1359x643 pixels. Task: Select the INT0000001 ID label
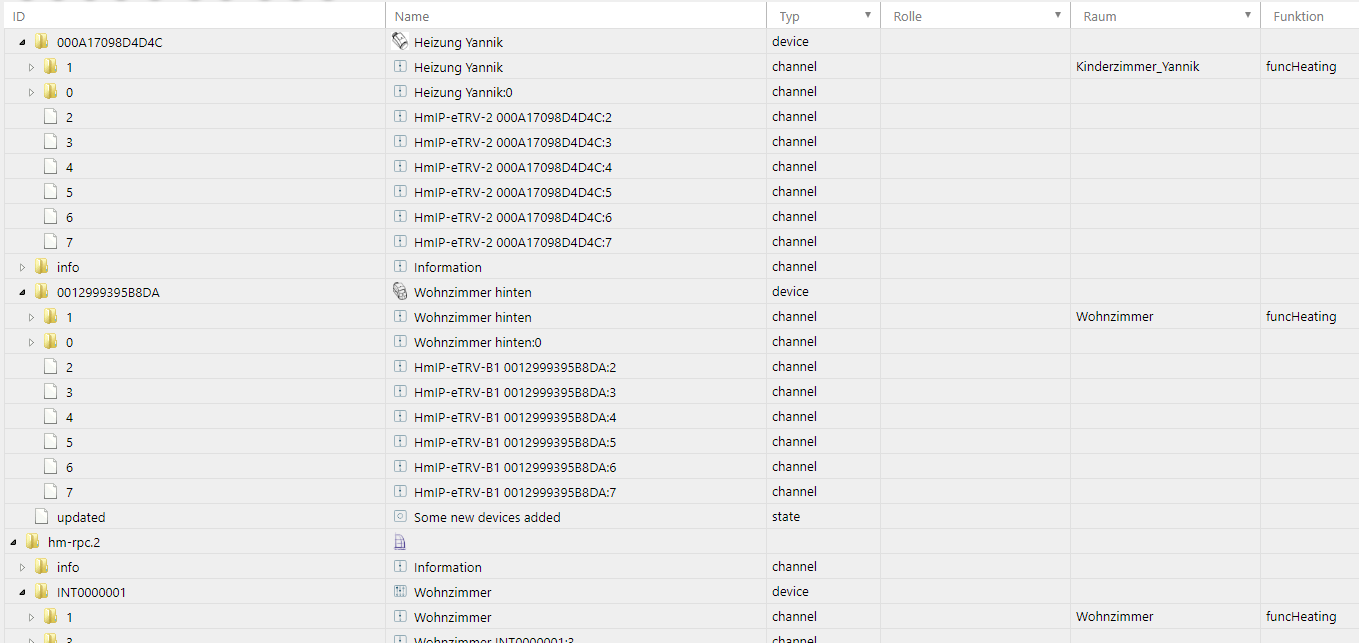pyautogui.click(x=91, y=592)
